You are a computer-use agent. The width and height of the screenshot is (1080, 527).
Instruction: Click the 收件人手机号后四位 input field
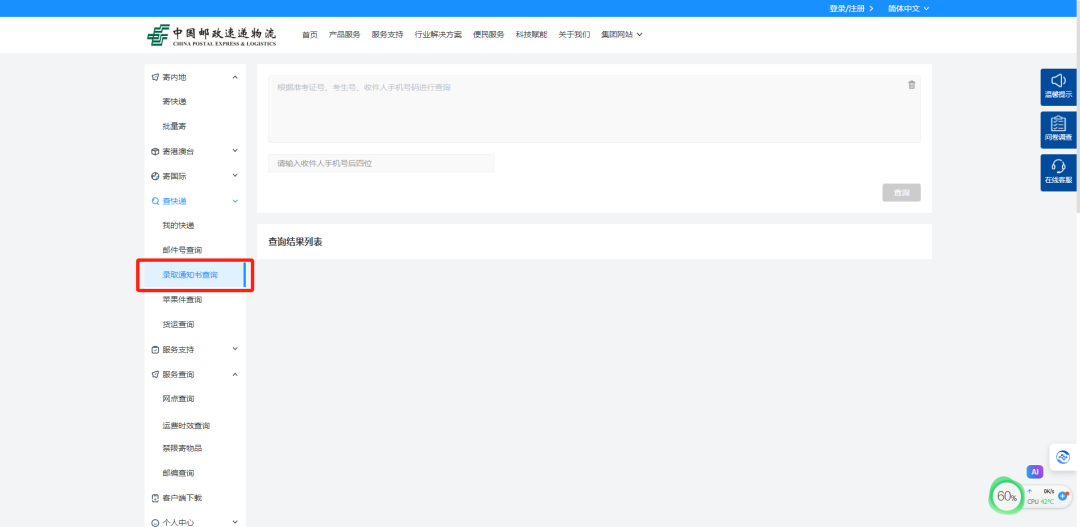click(x=381, y=163)
